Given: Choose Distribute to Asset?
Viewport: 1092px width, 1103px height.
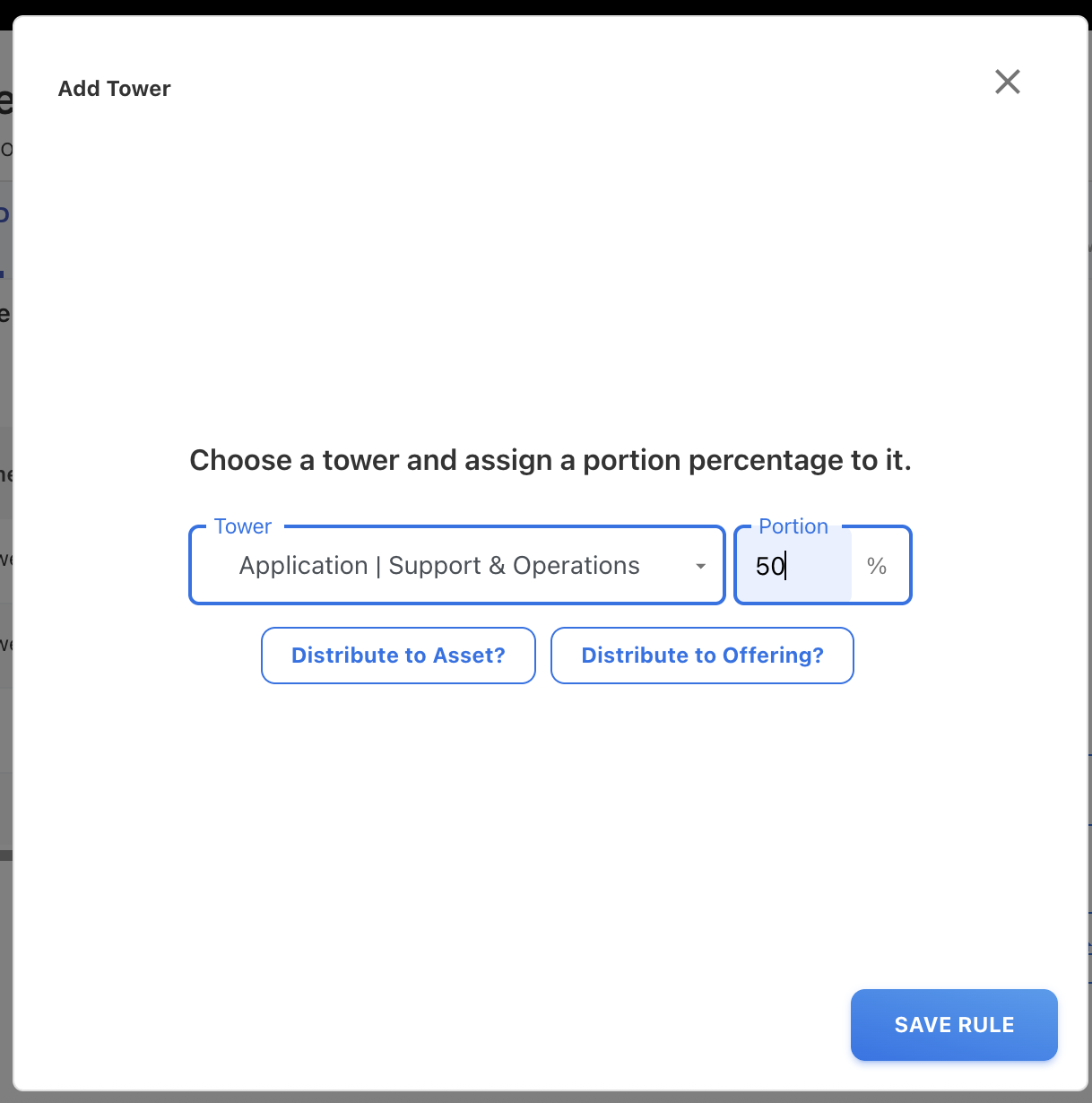Looking at the screenshot, I should tap(398, 656).
